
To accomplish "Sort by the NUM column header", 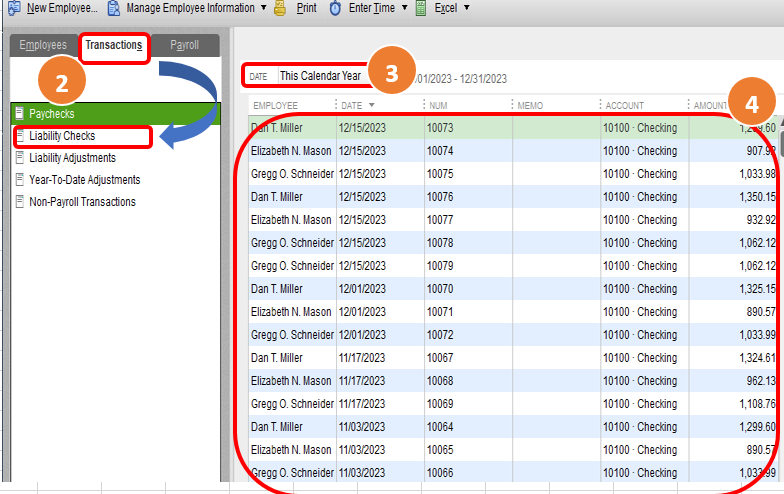I will click(438, 106).
